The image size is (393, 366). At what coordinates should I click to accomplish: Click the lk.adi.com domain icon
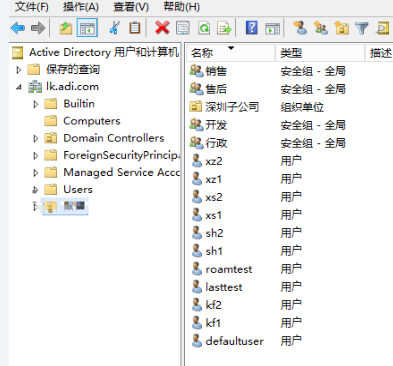[x=35, y=87]
